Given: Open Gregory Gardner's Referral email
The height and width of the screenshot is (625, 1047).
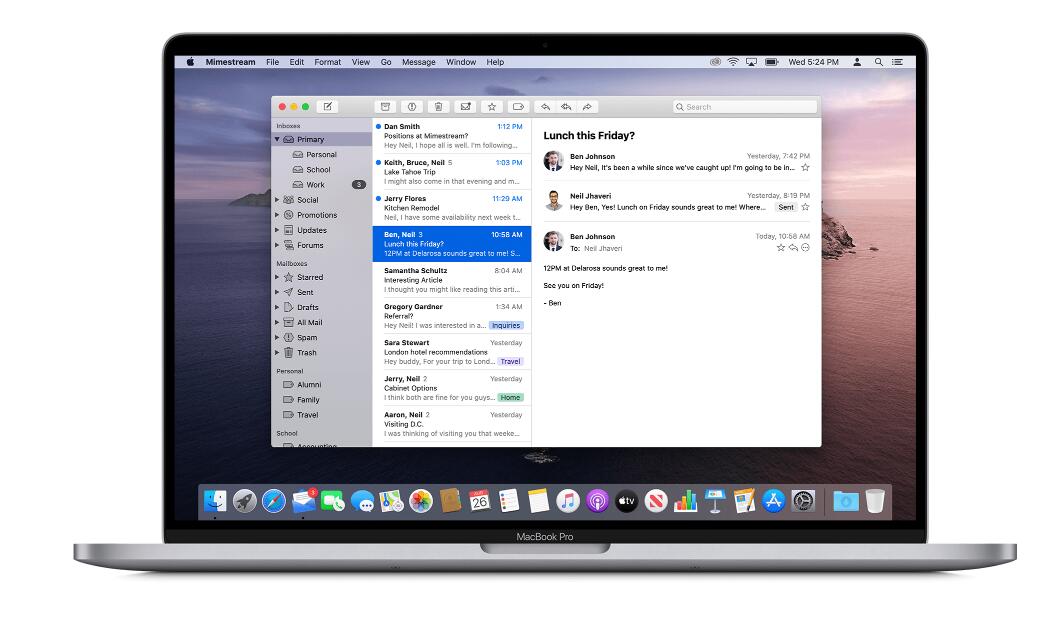Looking at the screenshot, I should (x=452, y=316).
